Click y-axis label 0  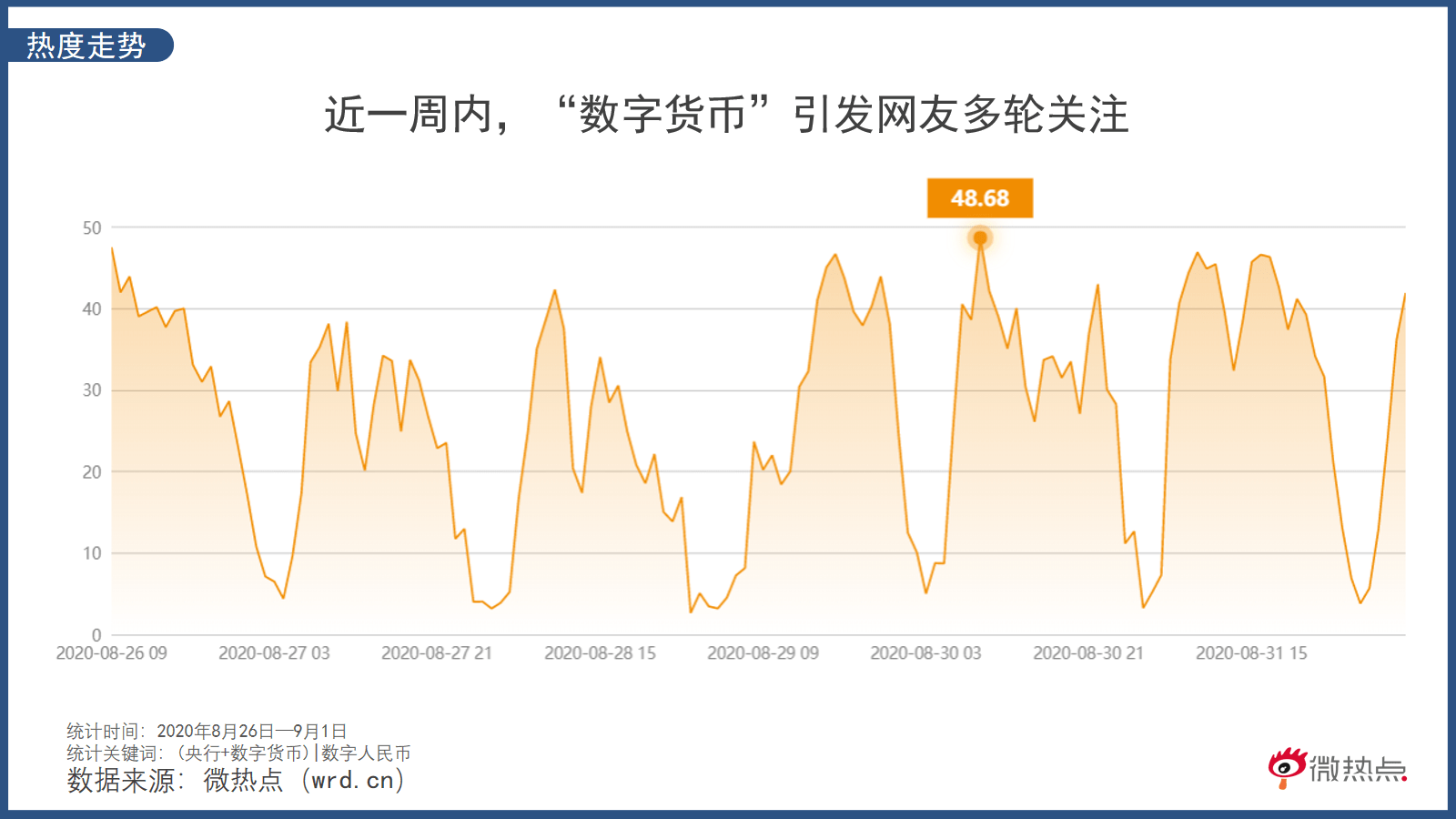96,635
